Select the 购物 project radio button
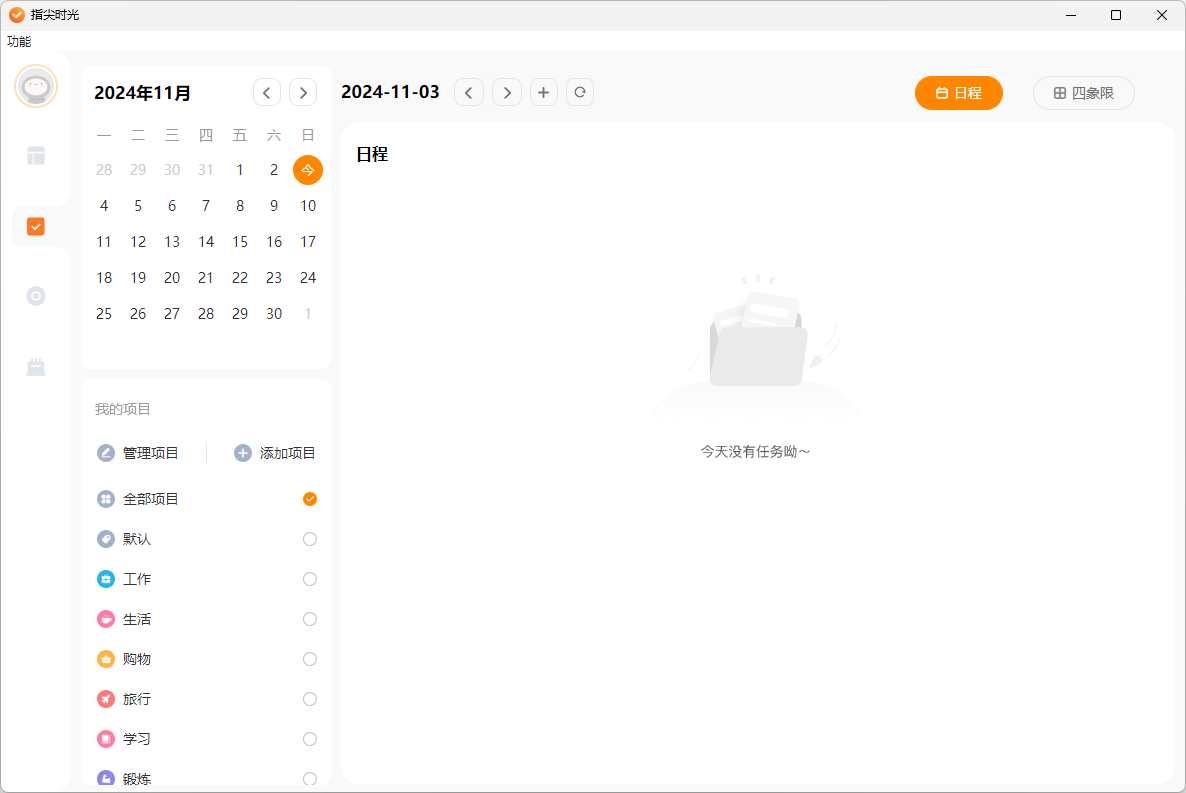Image resolution: width=1186 pixels, height=793 pixels. click(x=309, y=659)
